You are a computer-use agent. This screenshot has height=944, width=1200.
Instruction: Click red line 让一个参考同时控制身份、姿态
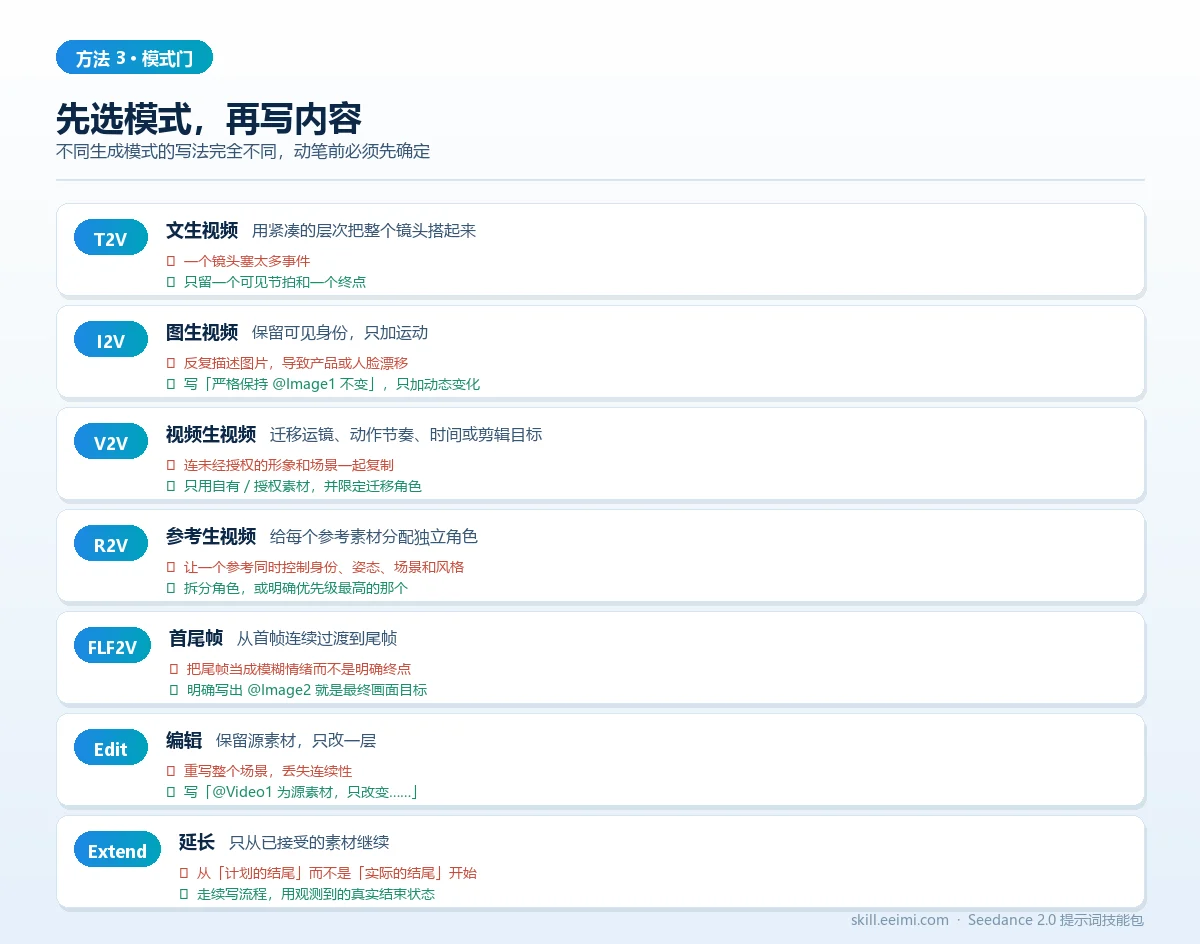pos(324,567)
